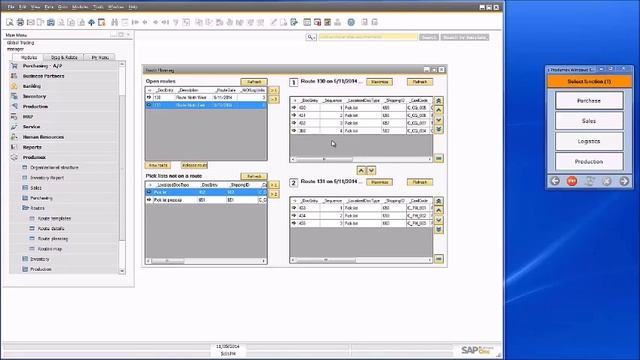Viewport: 640px width, 360px height.
Task: Switch to the Drag & Relate tab
Action: tap(64, 58)
